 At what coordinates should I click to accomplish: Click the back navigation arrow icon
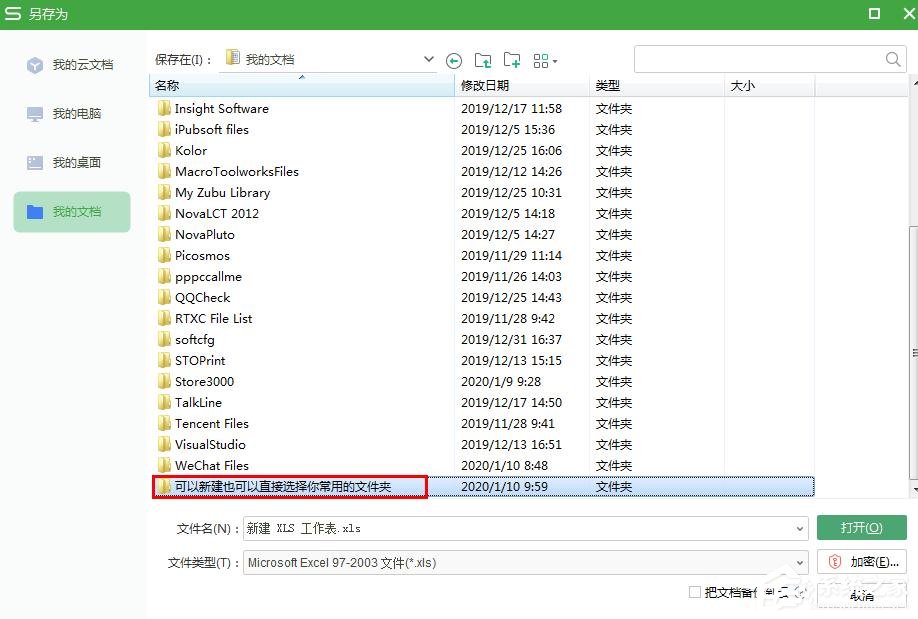[x=454, y=59]
